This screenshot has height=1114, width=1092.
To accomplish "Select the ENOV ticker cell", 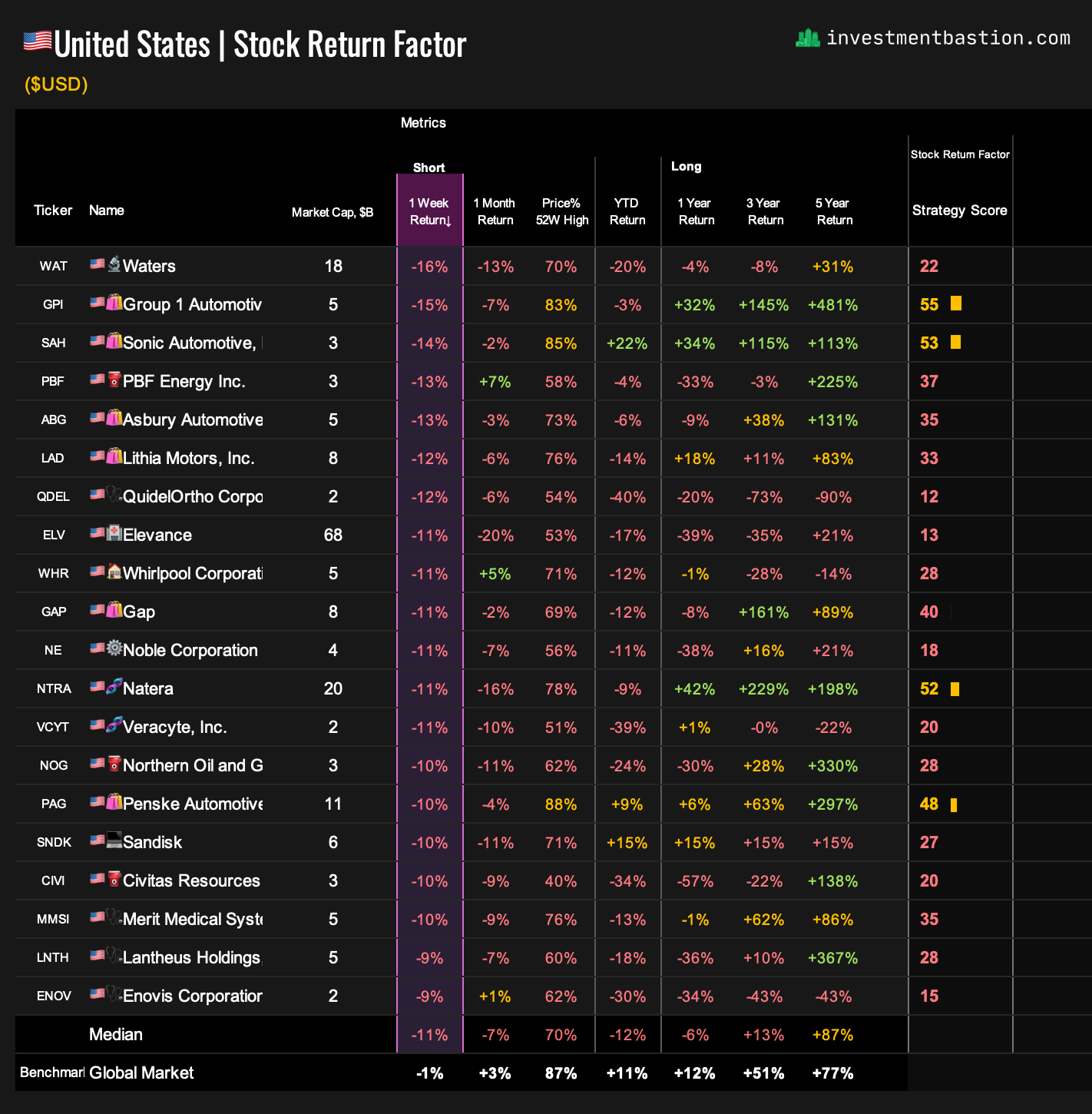I will pyautogui.click(x=53, y=996).
